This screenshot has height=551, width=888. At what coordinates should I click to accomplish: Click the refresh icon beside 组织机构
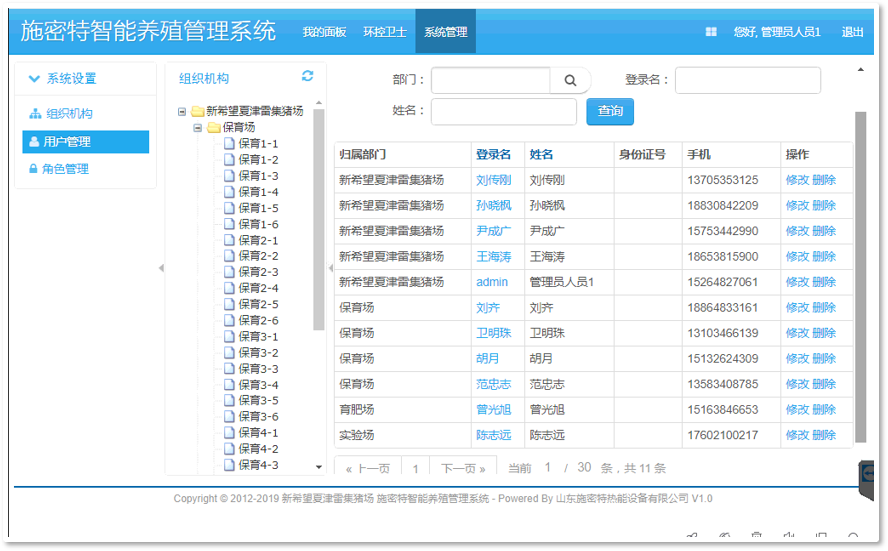coord(307,76)
